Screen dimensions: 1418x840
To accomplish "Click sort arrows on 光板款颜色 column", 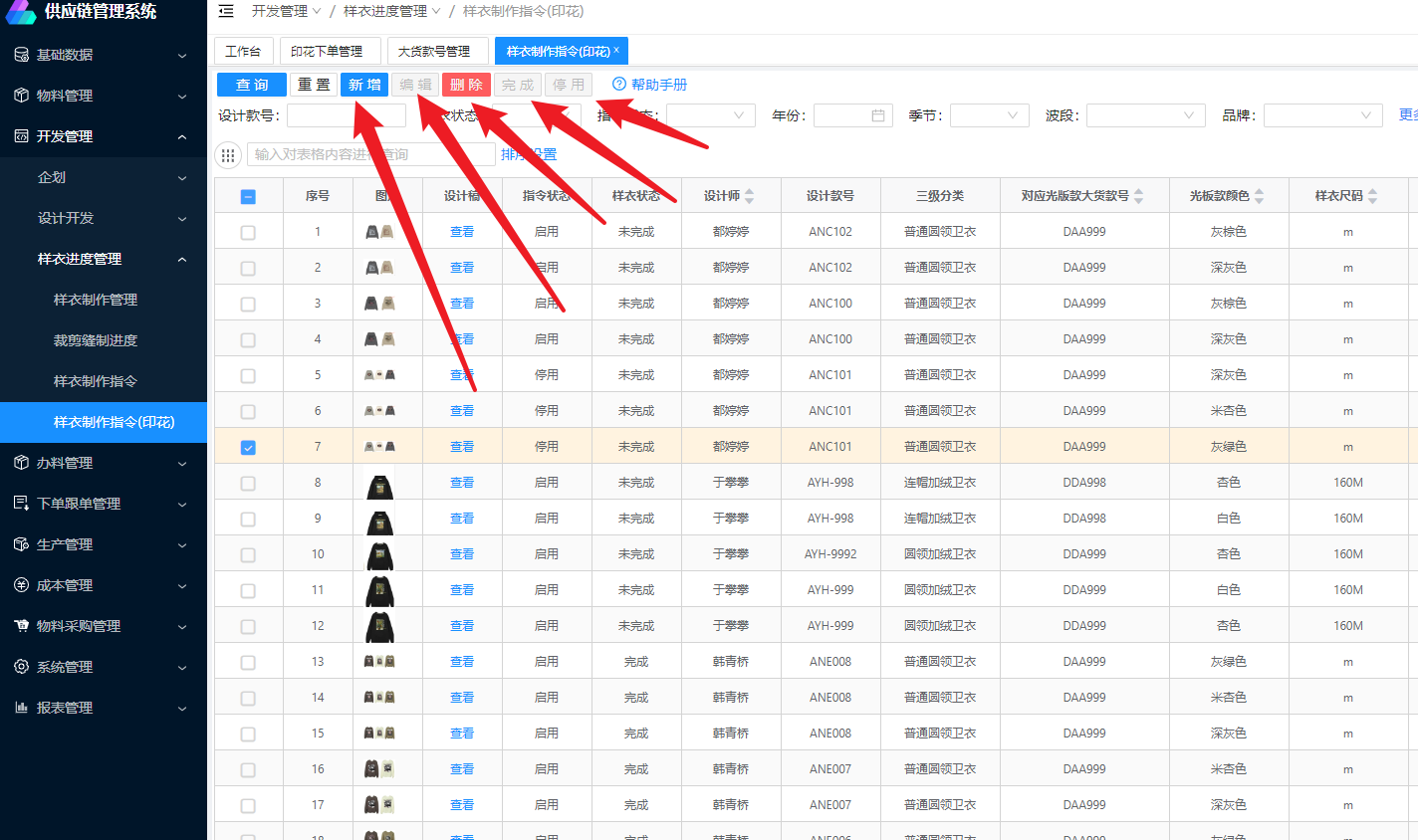I will (x=1260, y=196).
